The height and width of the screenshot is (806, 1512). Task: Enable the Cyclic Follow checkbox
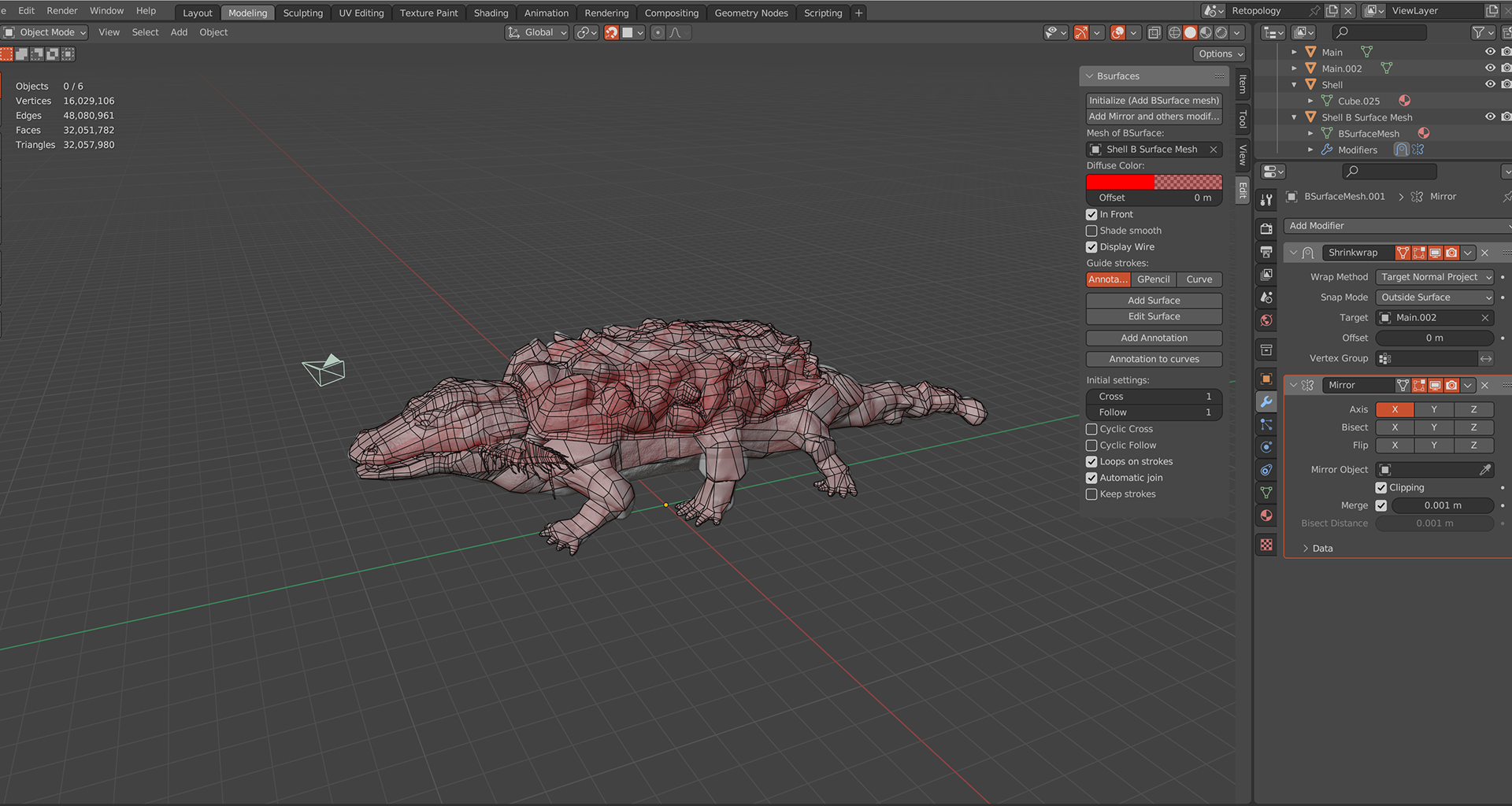click(x=1091, y=446)
